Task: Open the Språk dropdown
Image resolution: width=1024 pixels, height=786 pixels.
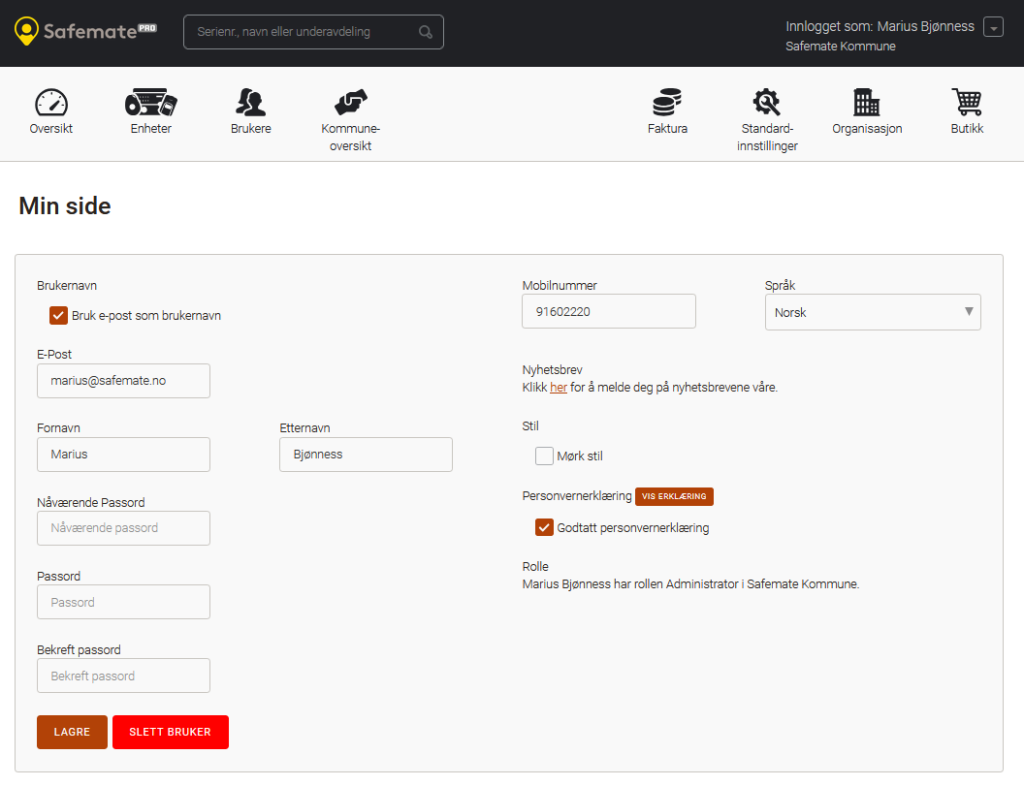Action: point(872,312)
